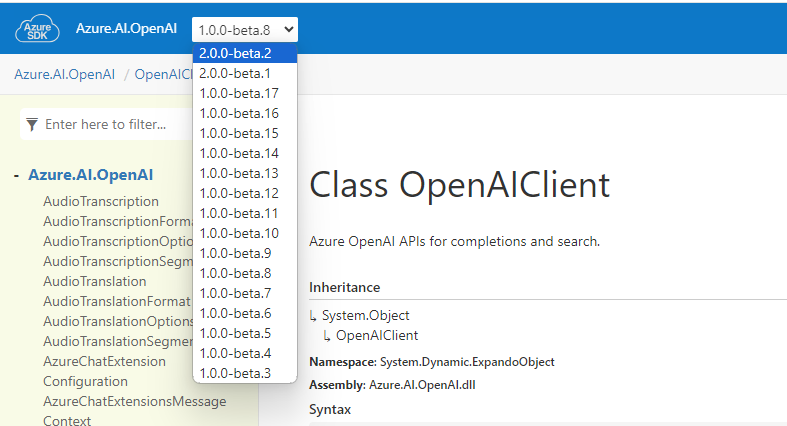Screen dimensions: 787x426
Task: Choose version 1.0.0-beta.17
Action: click(x=245, y=93)
